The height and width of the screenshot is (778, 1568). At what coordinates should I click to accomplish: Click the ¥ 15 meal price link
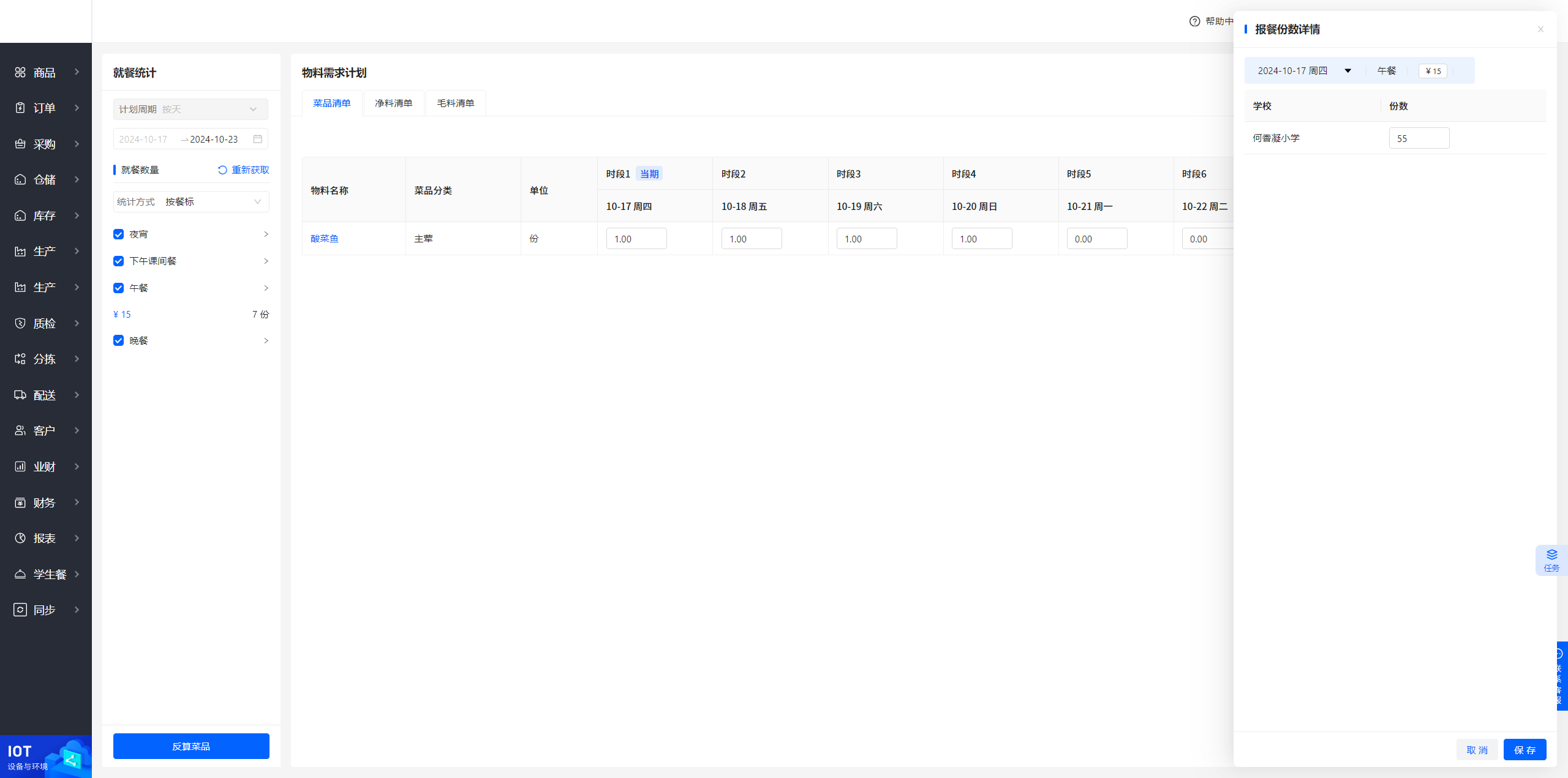[x=122, y=315]
